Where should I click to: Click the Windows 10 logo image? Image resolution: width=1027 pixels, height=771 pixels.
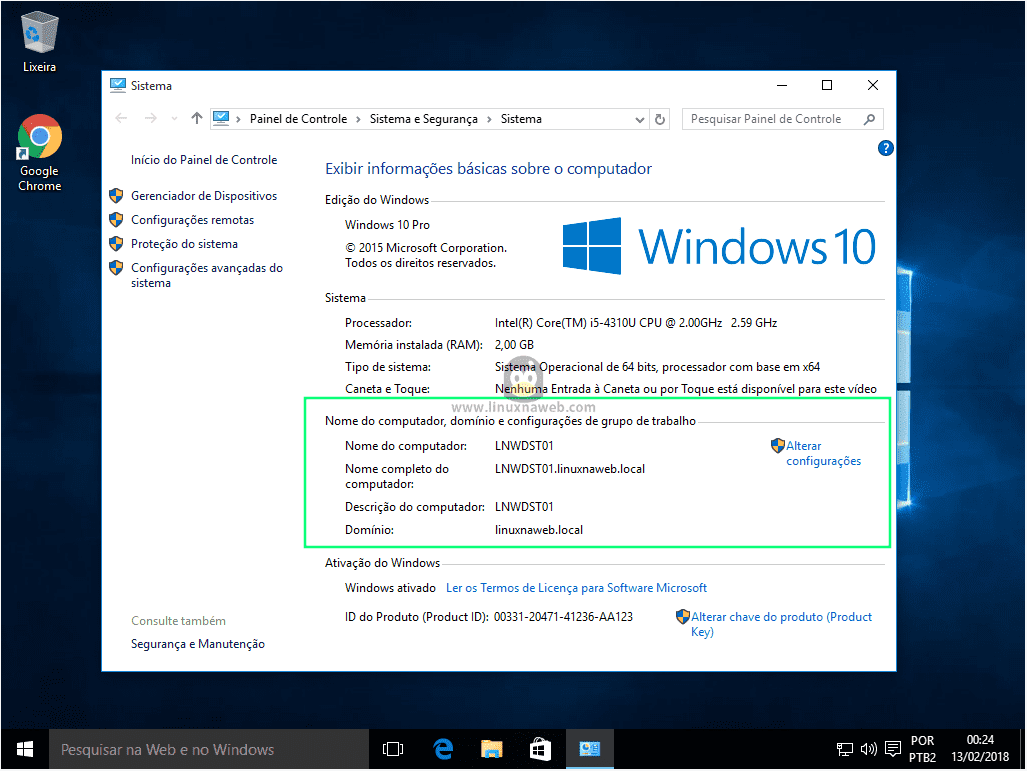point(719,246)
